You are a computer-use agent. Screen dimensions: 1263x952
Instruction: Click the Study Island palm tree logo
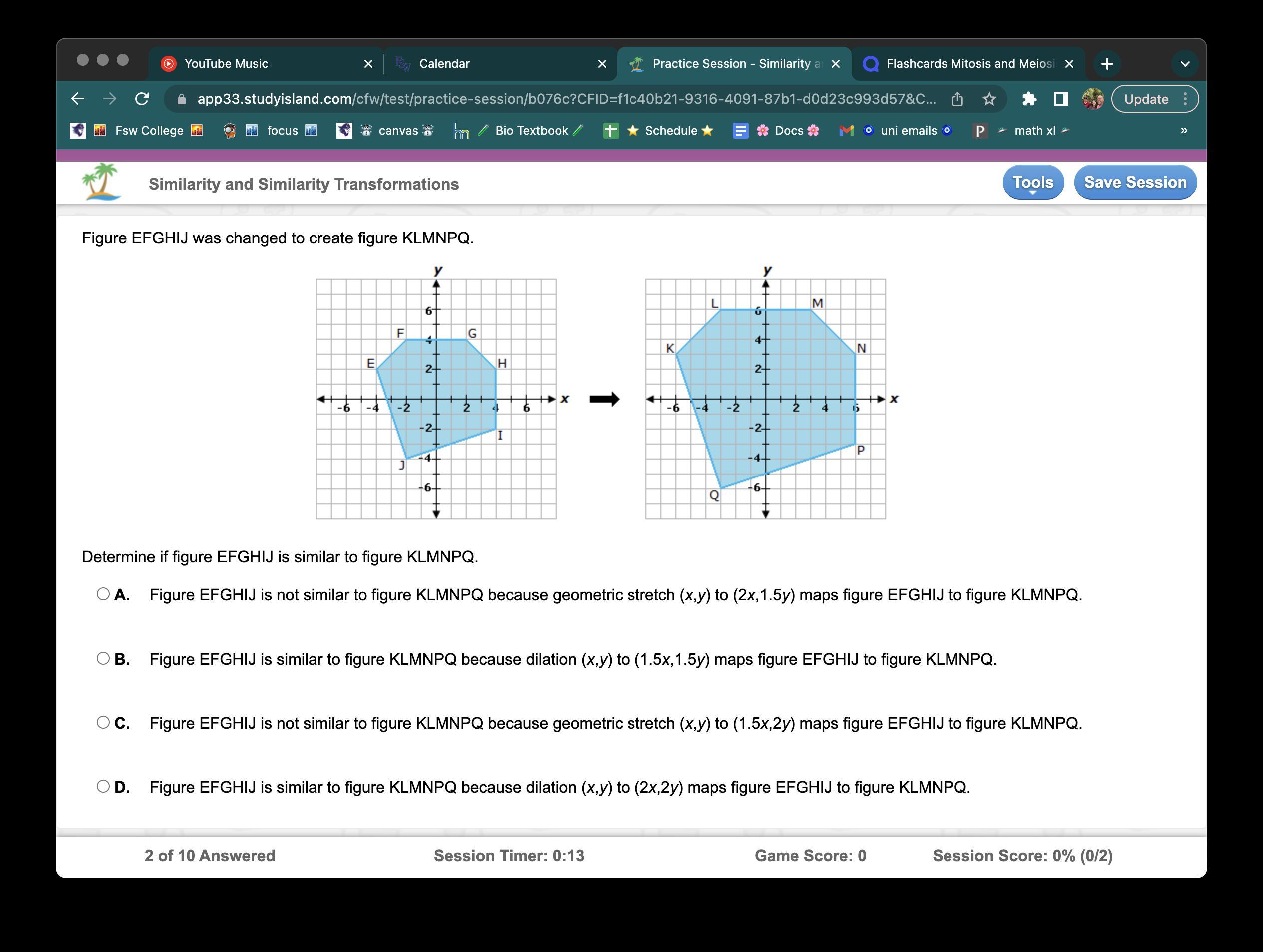point(102,182)
